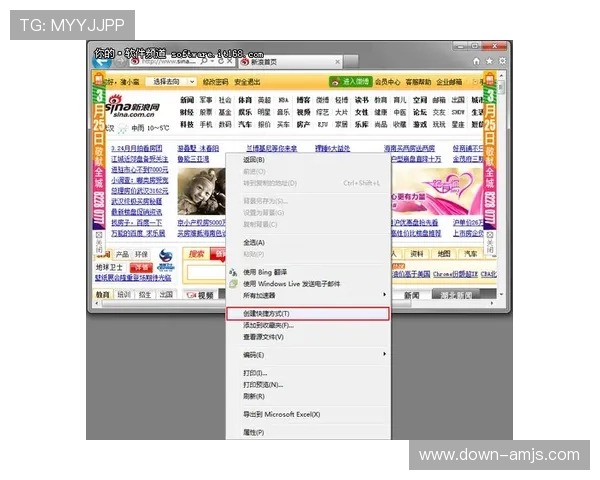
Task: Open the 新闻 channel link
Action: point(187,100)
